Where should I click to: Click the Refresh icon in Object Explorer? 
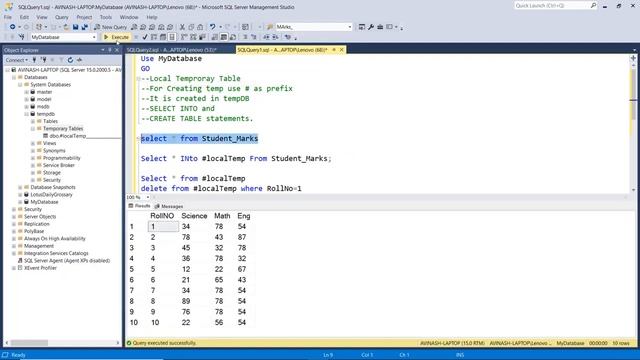(x=70, y=60)
